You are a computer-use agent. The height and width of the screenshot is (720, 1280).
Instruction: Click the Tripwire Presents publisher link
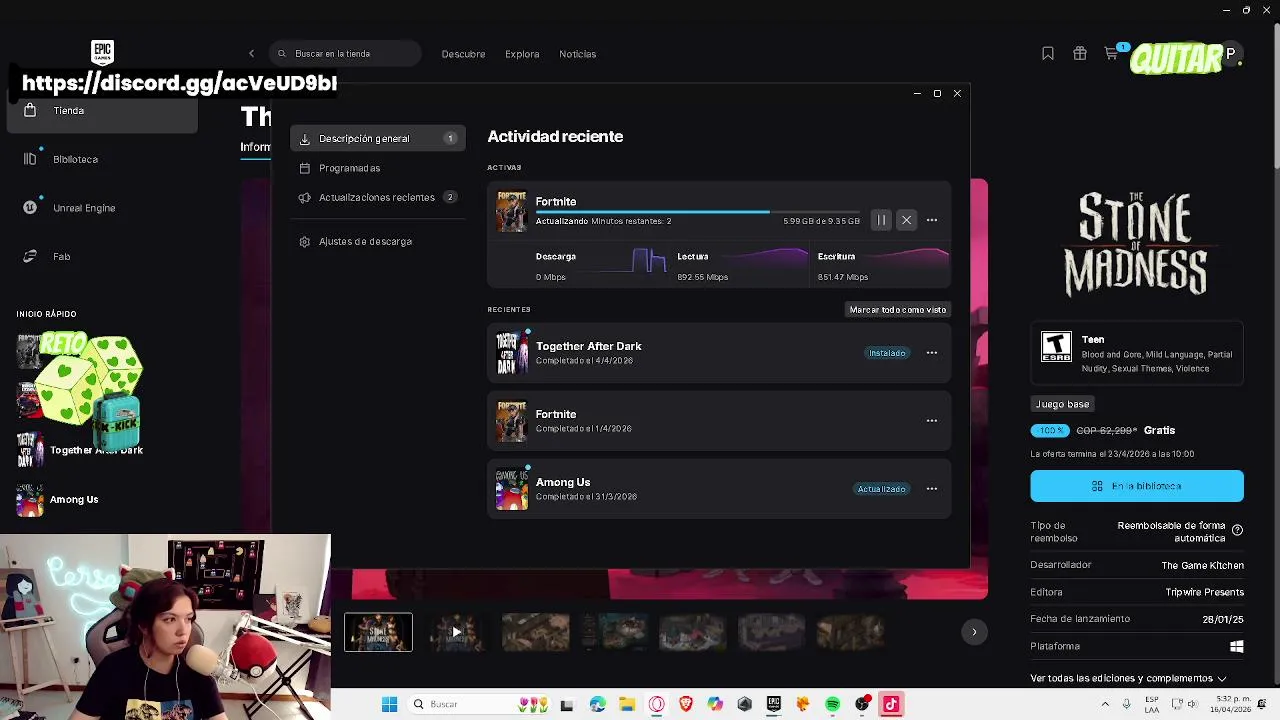coord(1204,592)
